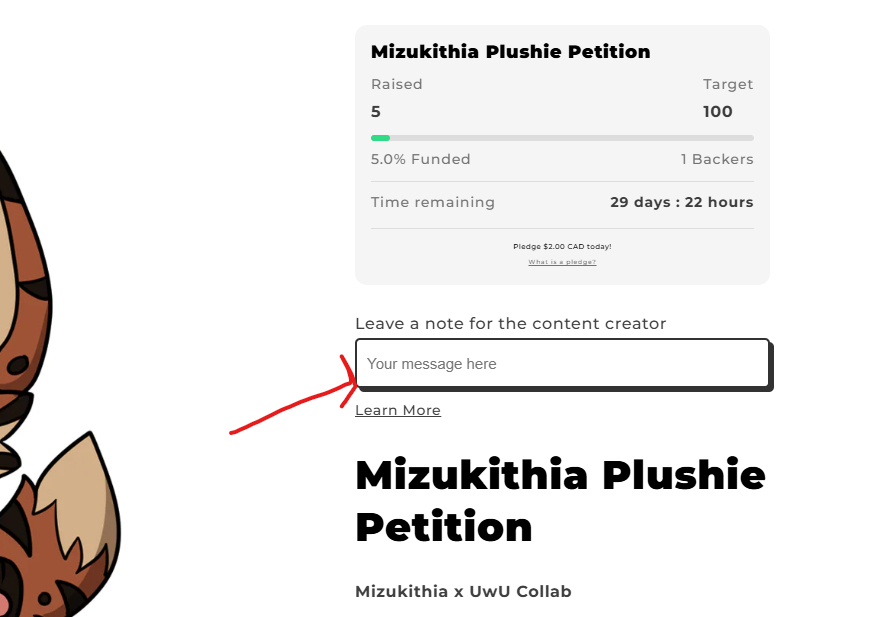The image size is (877, 617).
Task: Click the grey unfunded part of progress bar
Action: [570, 138]
